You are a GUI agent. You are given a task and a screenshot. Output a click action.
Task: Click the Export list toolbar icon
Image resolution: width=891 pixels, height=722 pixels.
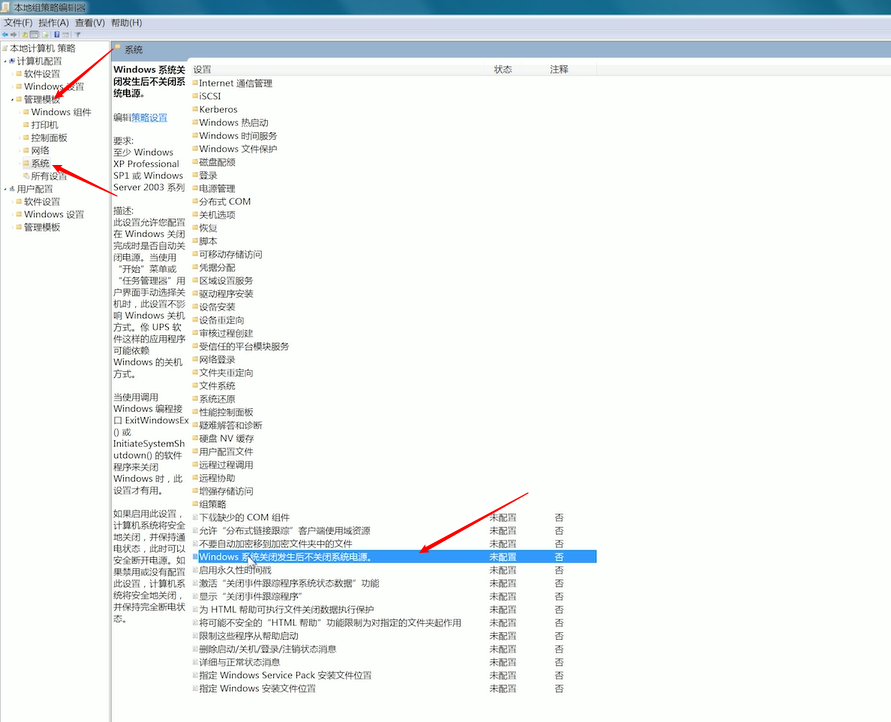tap(45, 35)
